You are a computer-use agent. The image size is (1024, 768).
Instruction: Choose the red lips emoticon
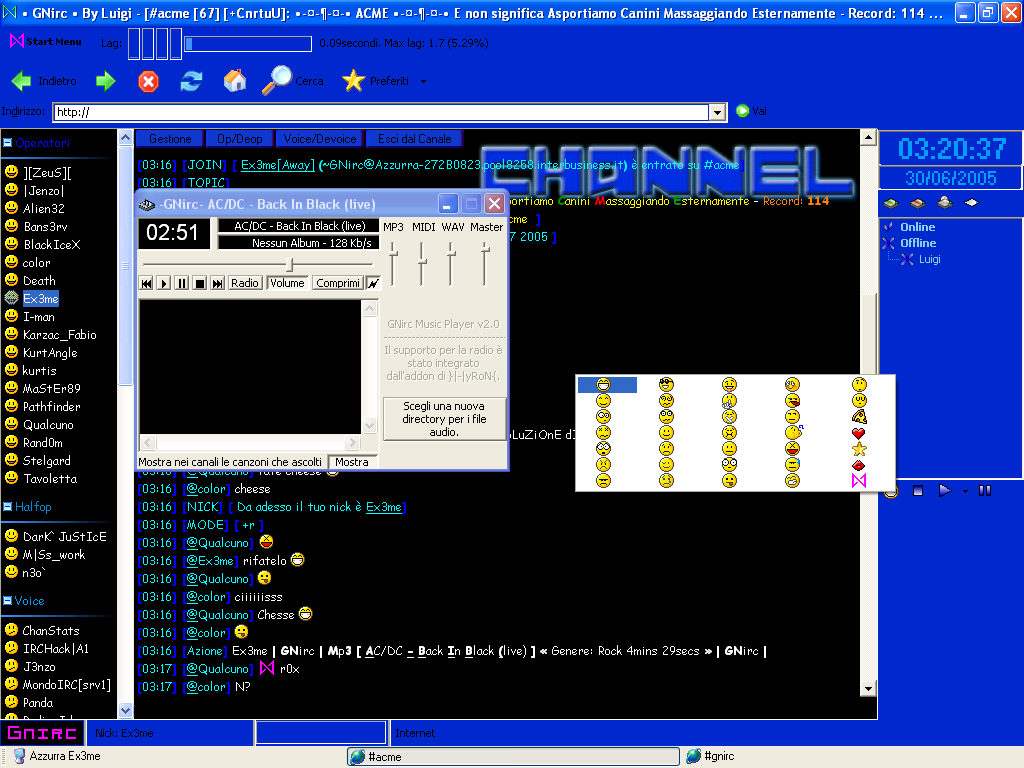[858, 465]
